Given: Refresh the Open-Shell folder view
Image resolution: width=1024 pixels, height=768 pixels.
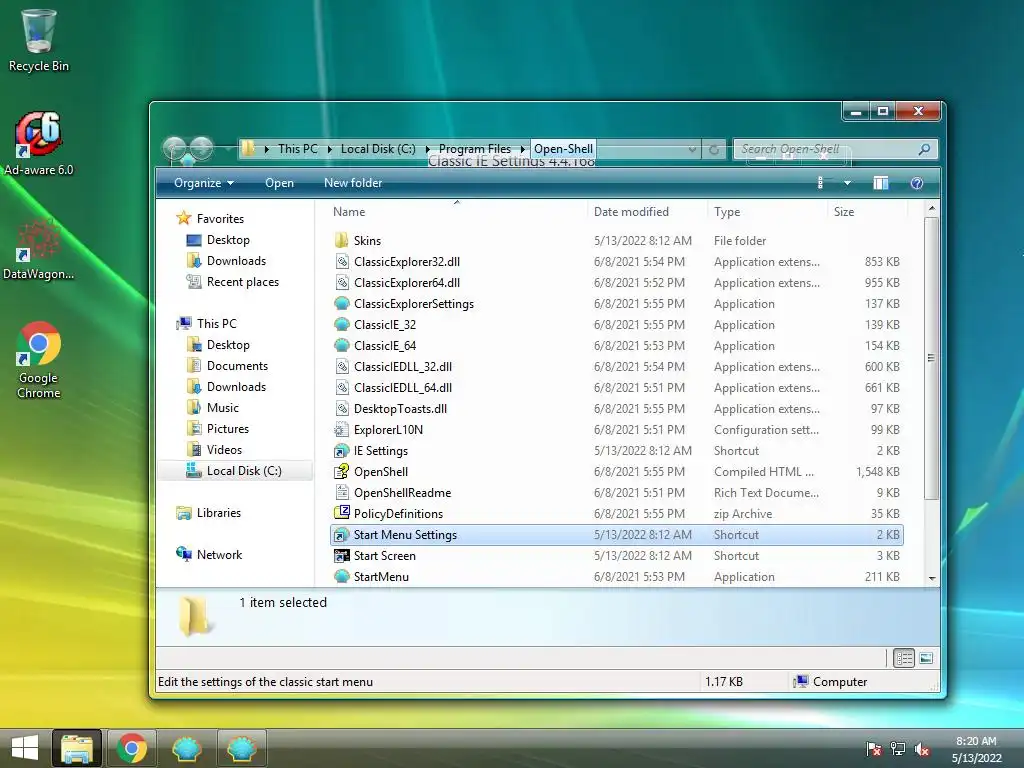Looking at the screenshot, I should pos(714,150).
